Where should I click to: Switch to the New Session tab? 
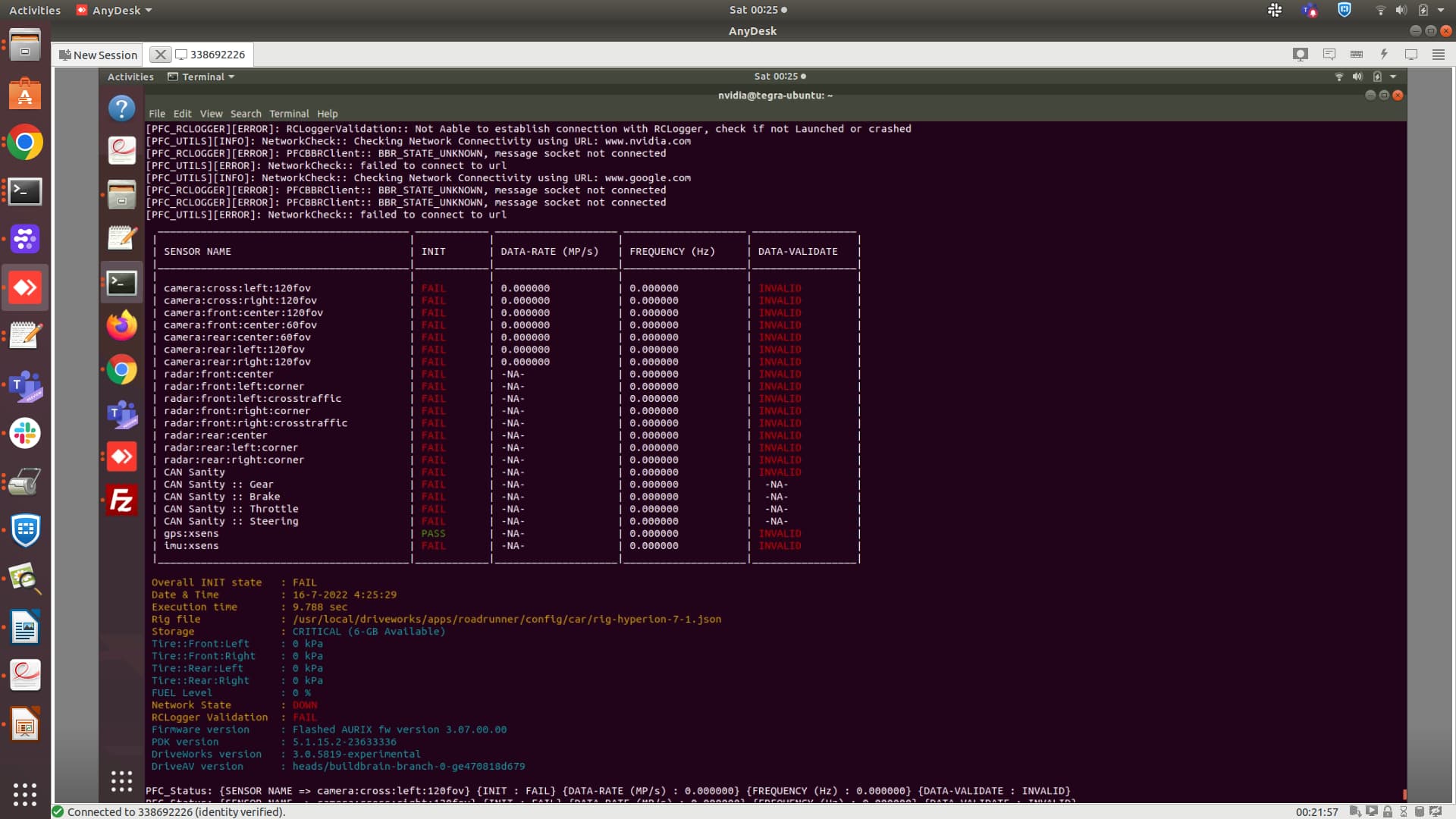point(99,55)
